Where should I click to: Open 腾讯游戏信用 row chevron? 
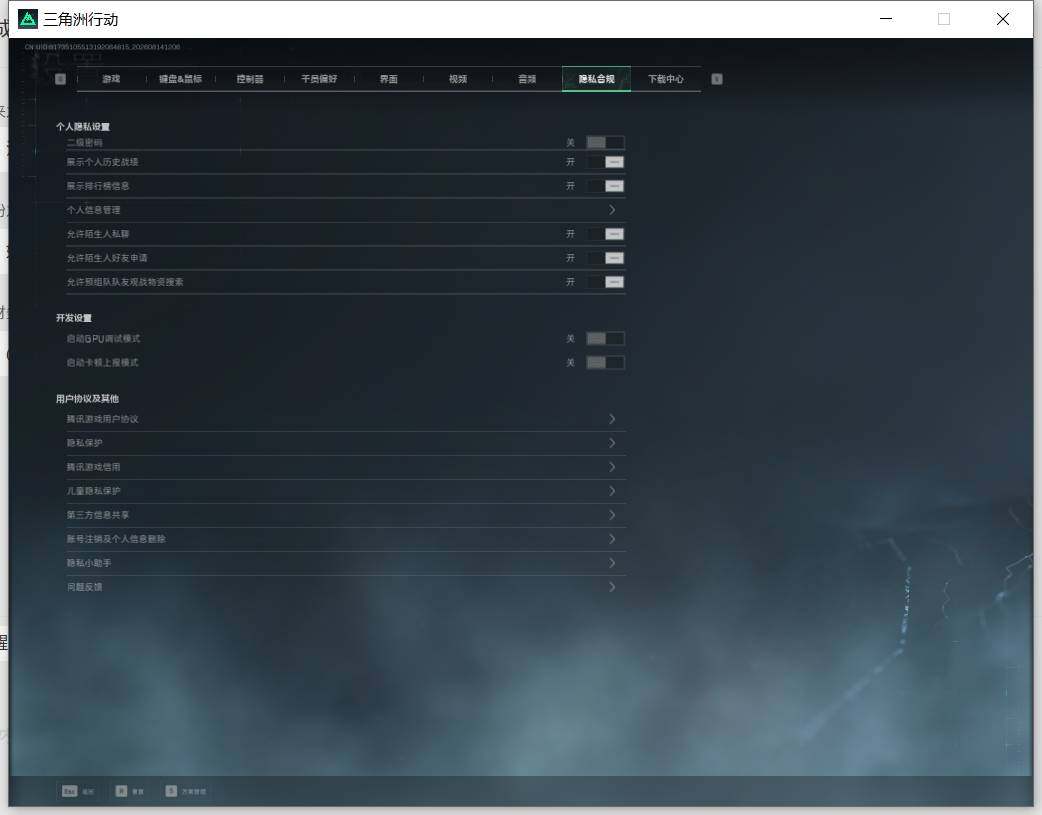click(612, 467)
